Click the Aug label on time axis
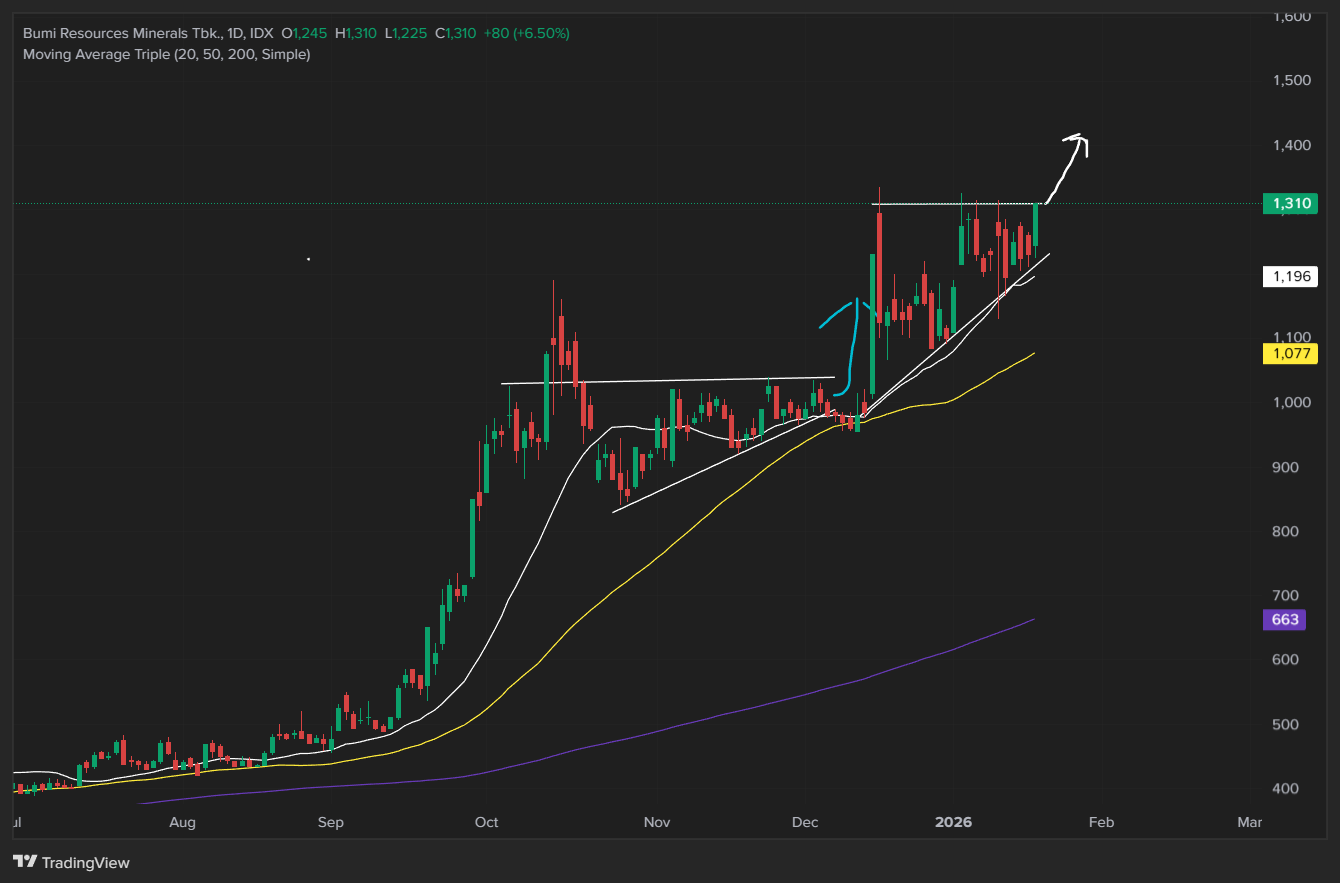Image resolution: width=1340 pixels, height=883 pixels. pos(182,823)
